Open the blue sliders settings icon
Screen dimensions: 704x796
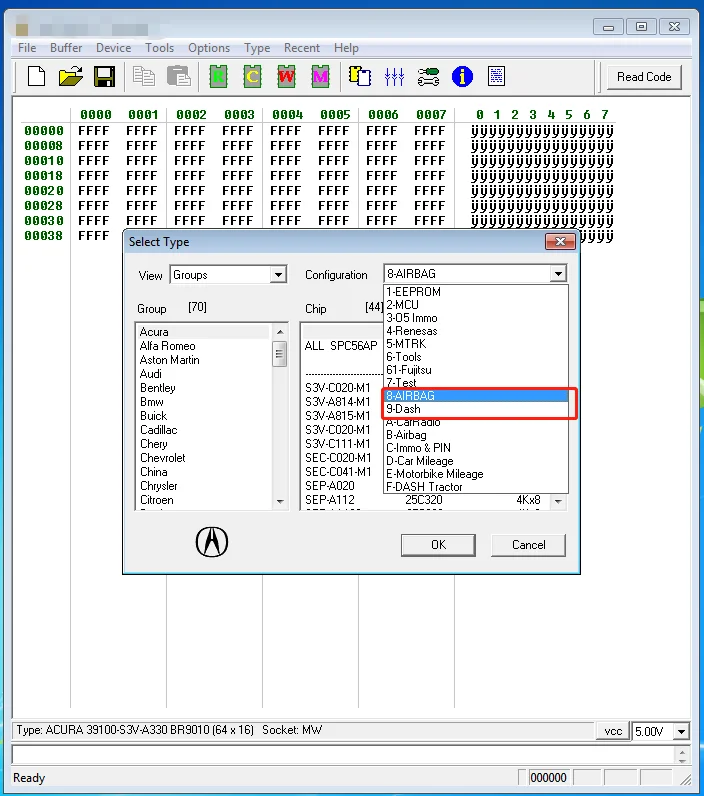[x=394, y=77]
